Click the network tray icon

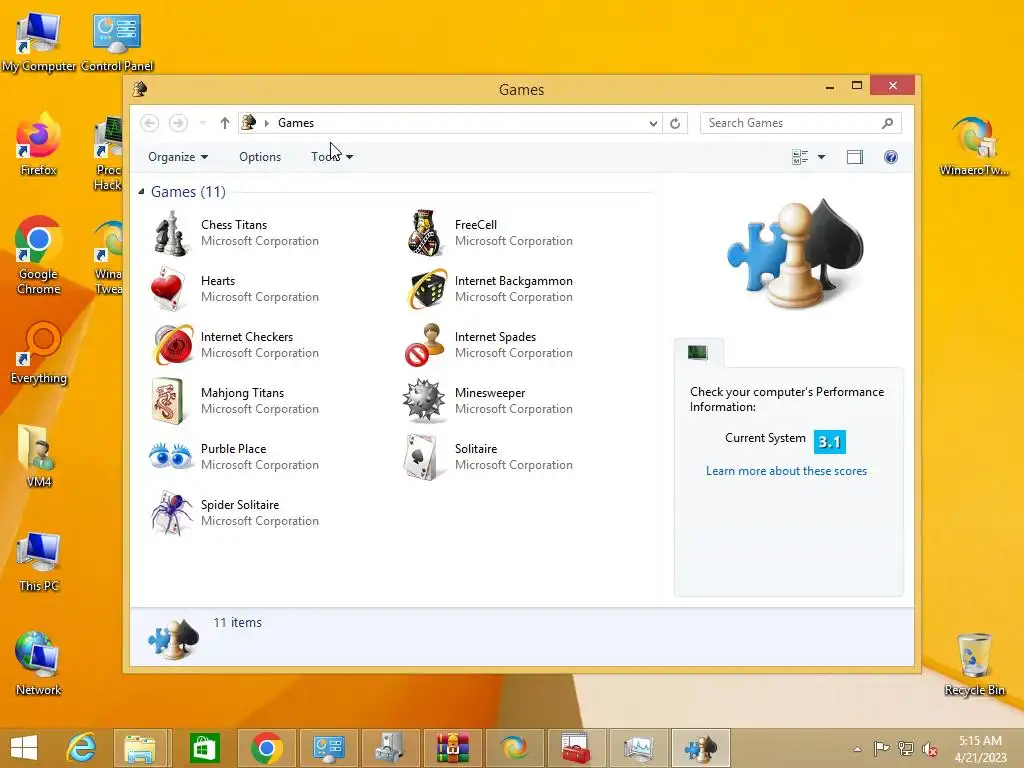[906, 749]
